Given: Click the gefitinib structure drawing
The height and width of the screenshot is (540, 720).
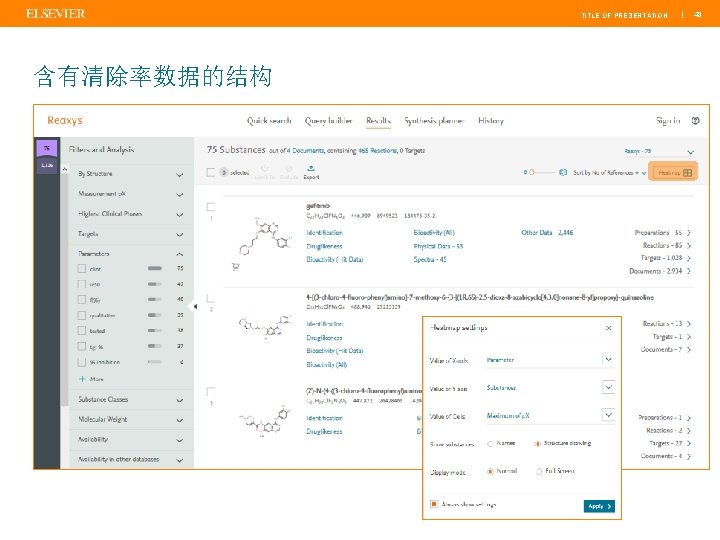Looking at the screenshot, I should [x=265, y=236].
